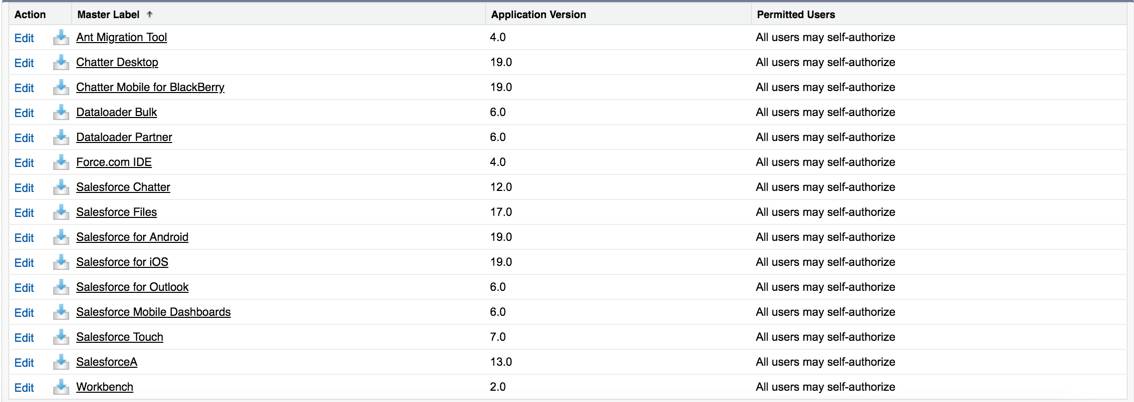
Task: Click download icon for SalesforceA
Action: (61, 362)
